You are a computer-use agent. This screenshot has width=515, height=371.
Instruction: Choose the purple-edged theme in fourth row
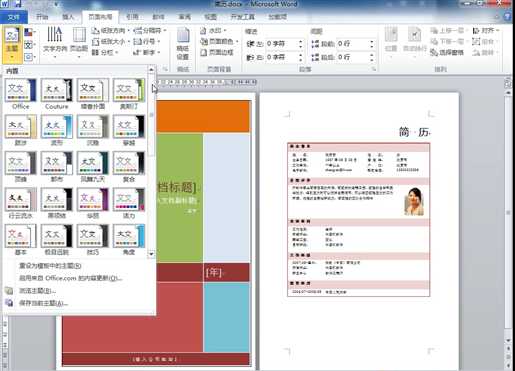point(93,199)
